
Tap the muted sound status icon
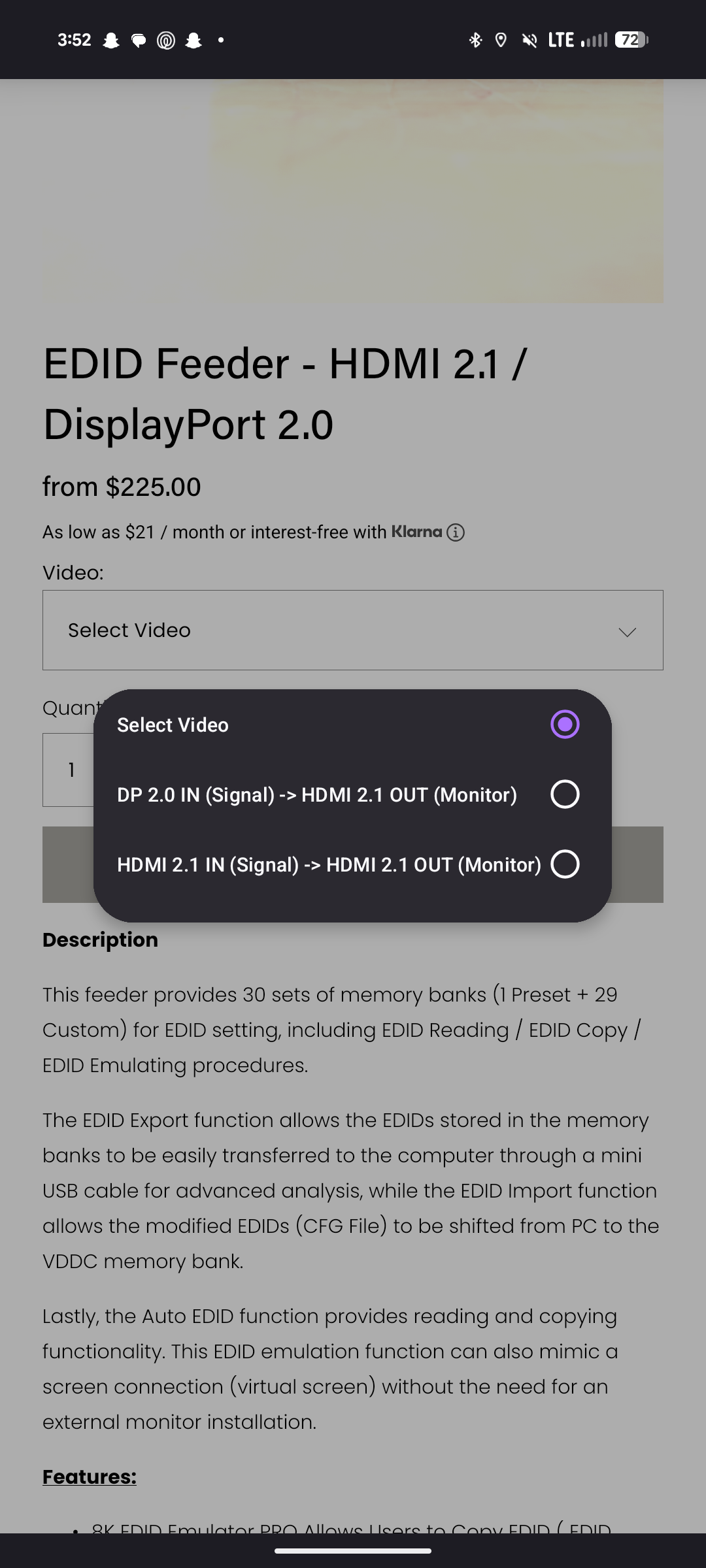click(x=529, y=41)
